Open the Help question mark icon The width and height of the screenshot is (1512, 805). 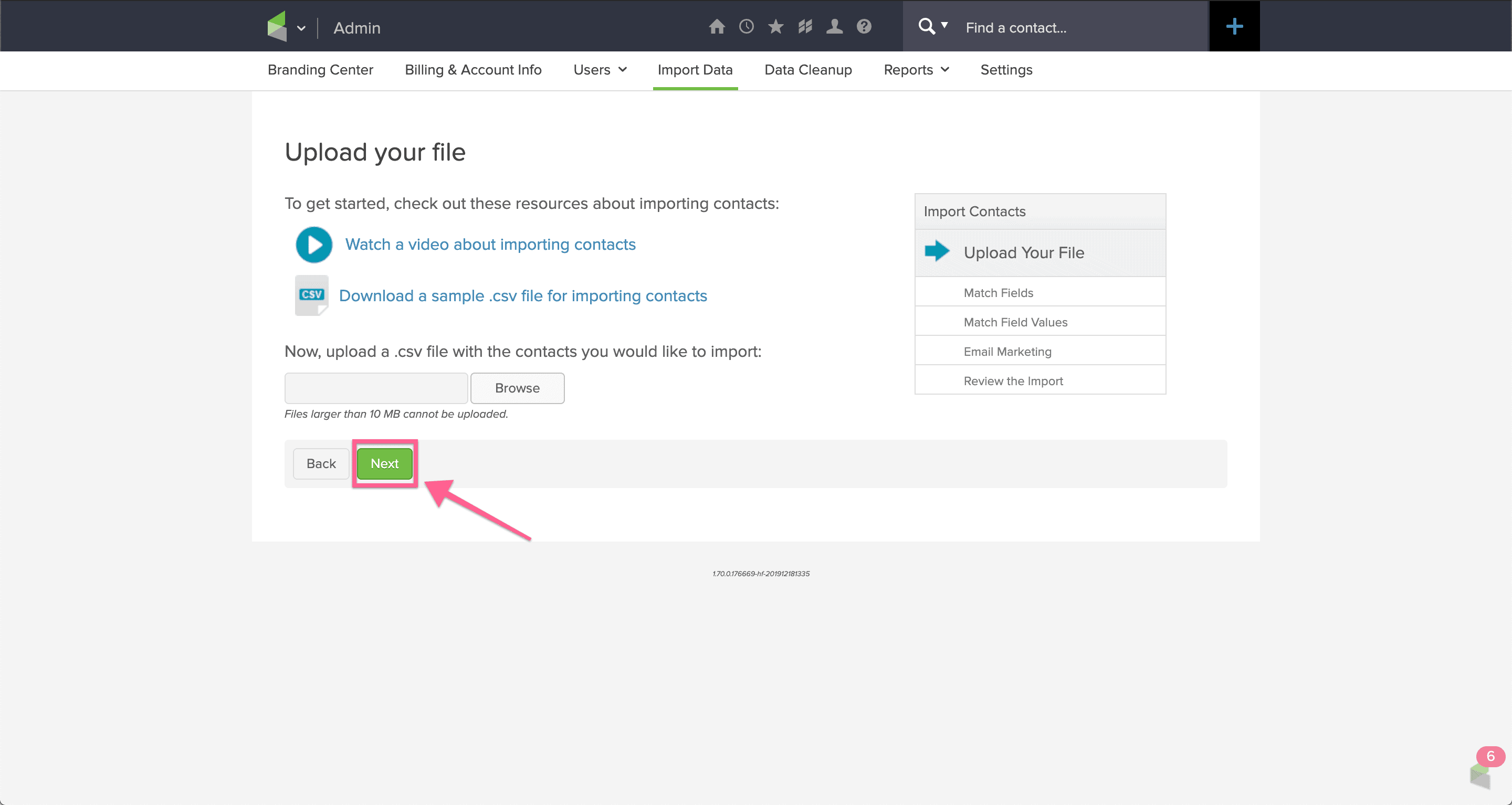click(864, 26)
